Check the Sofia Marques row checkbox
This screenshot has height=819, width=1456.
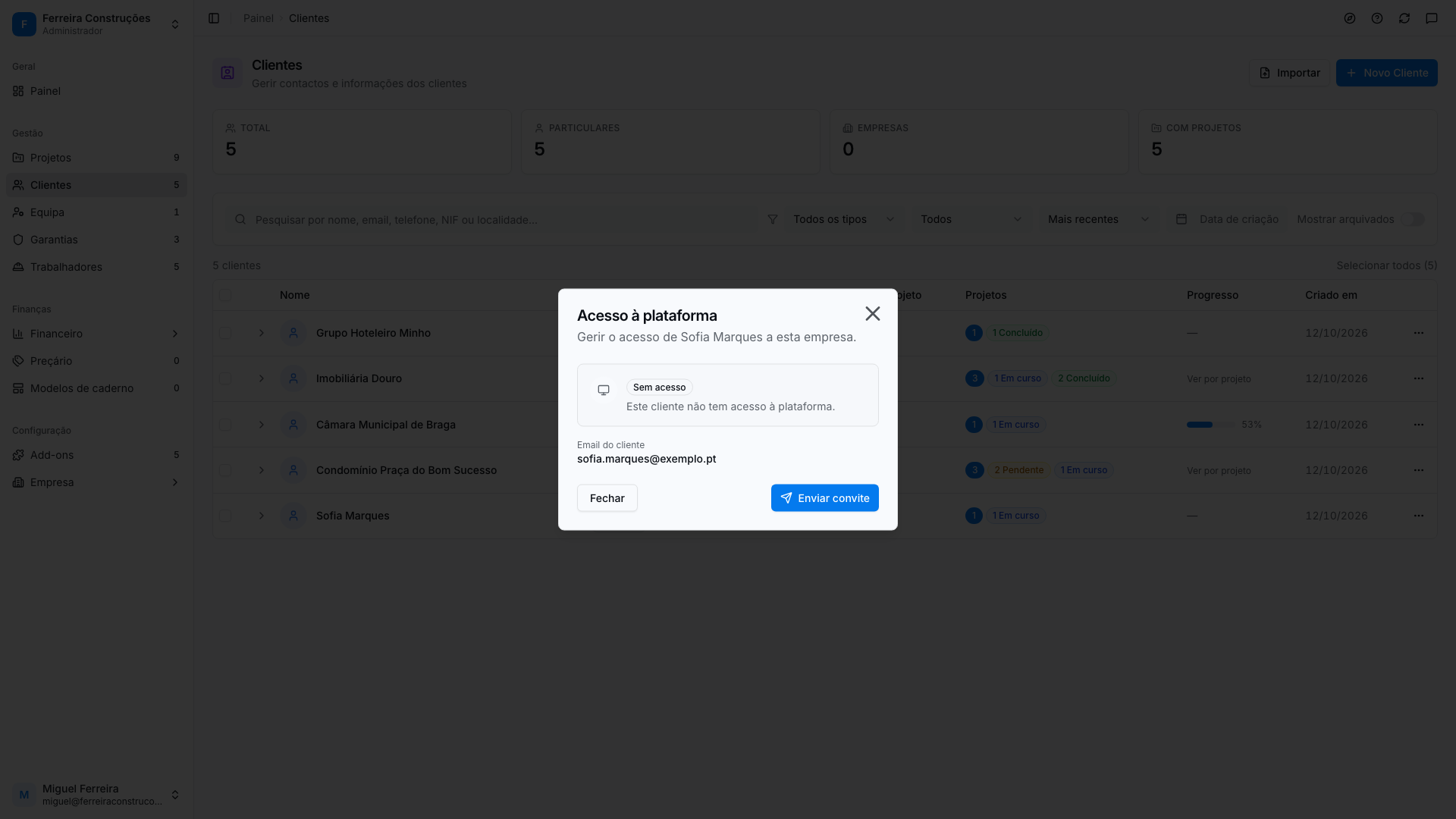(225, 516)
